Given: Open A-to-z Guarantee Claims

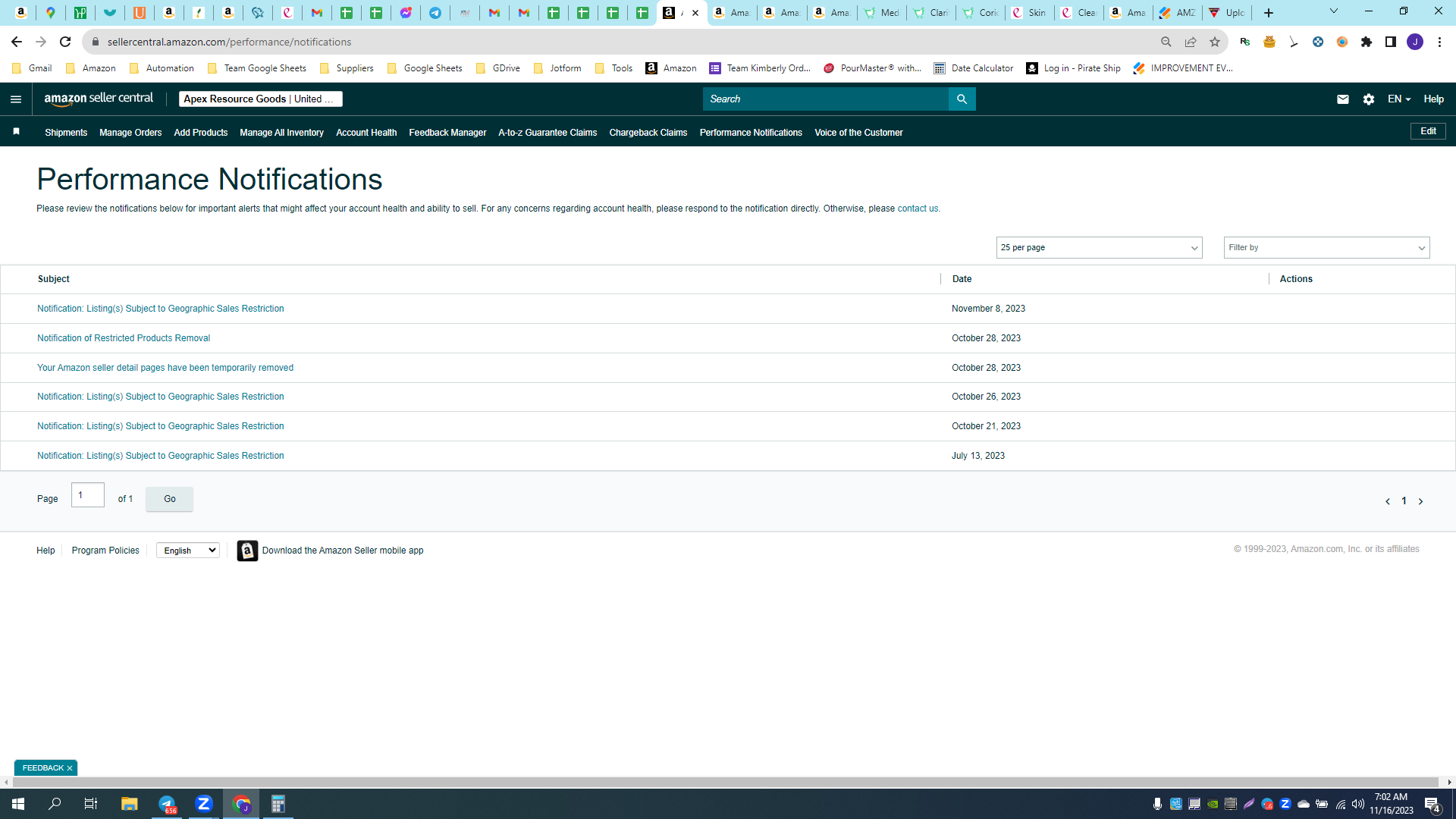Looking at the screenshot, I should coord(548,133).
